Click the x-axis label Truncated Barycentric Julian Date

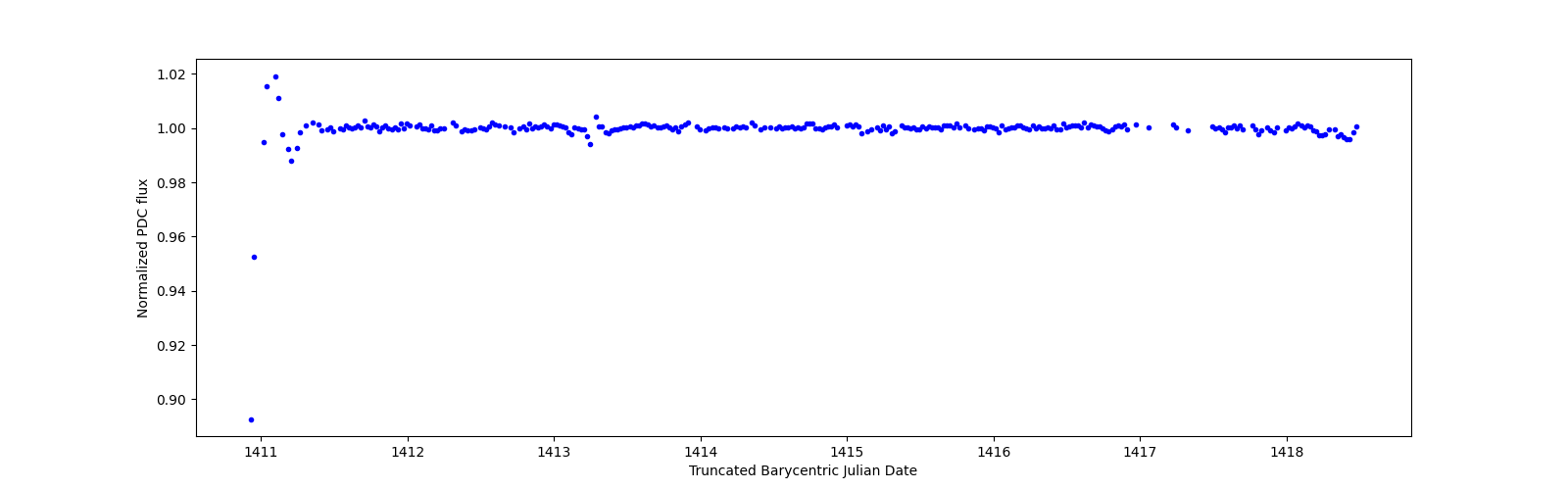click(x=803, y=470)
